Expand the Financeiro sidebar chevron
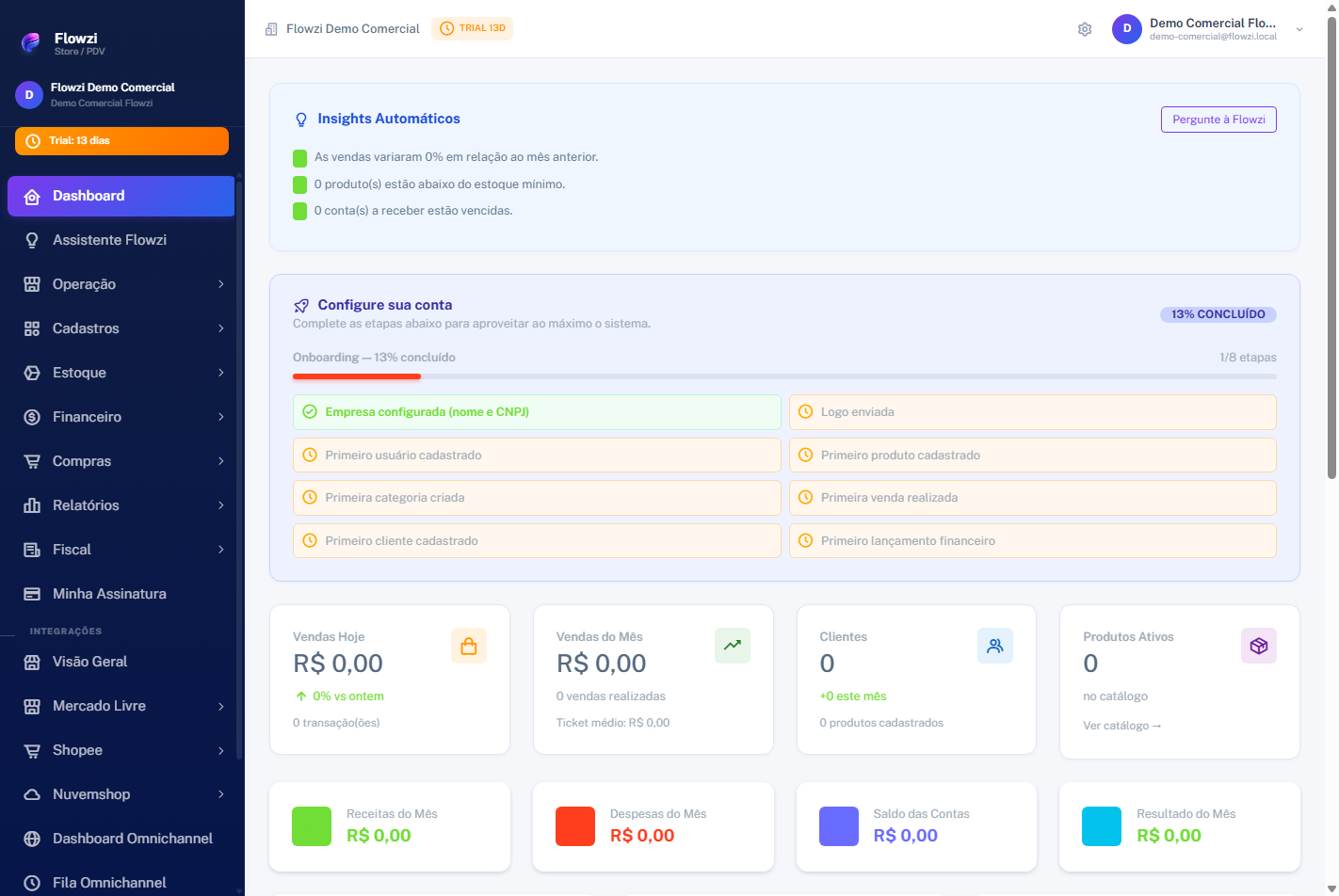 tap(221, 417)
